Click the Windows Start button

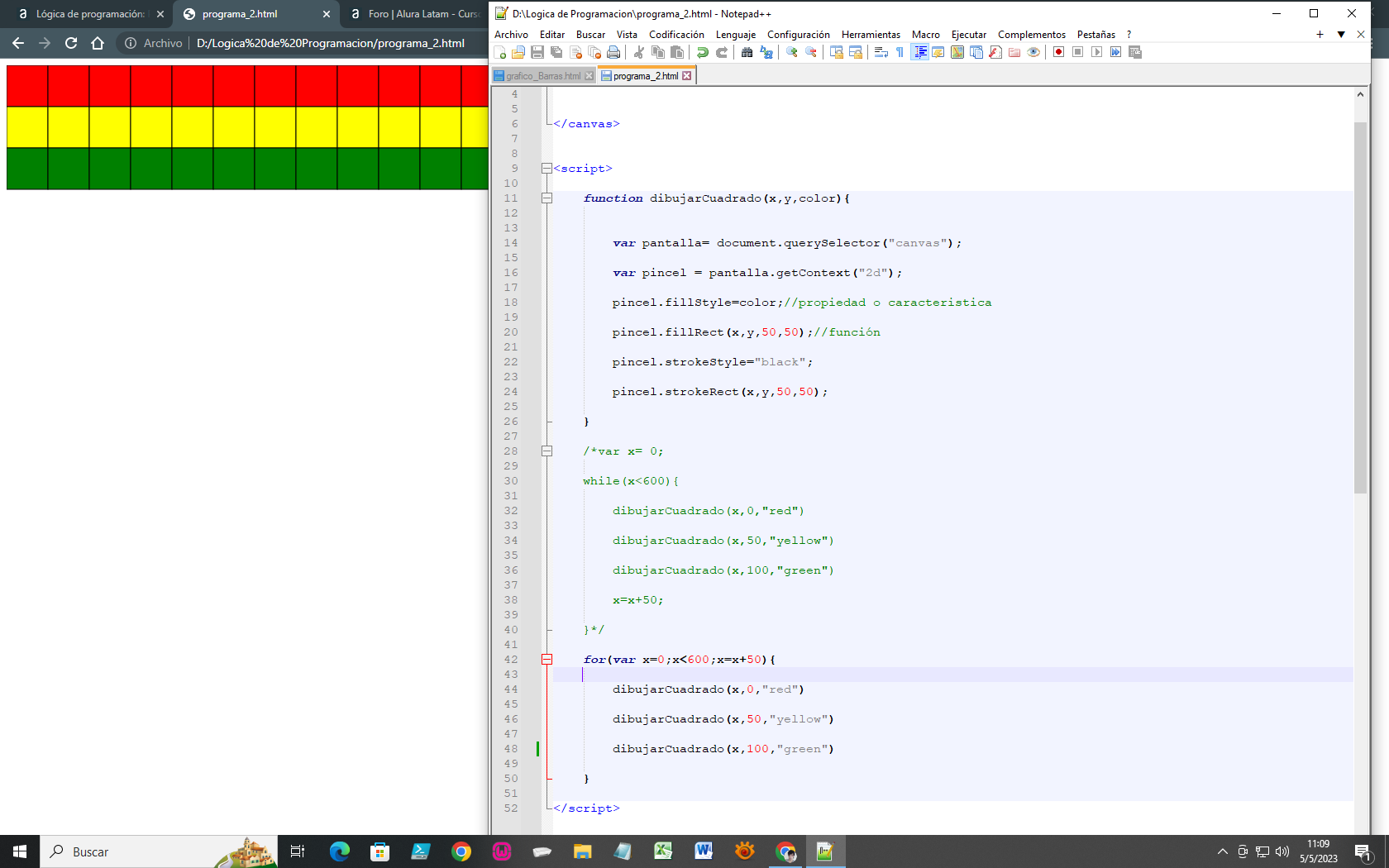(x=20, y=851)
